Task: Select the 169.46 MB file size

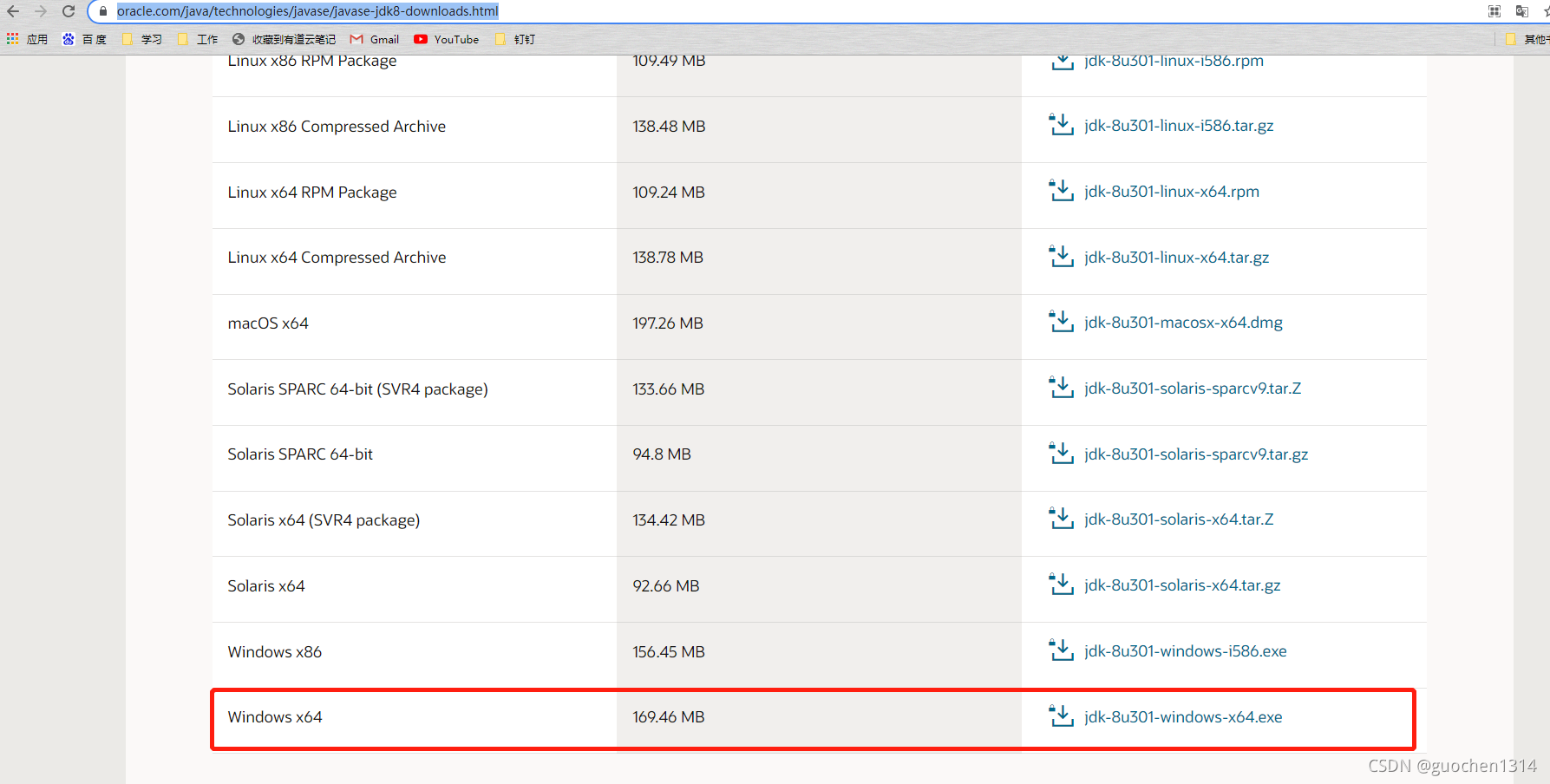Action: (669, 717)
